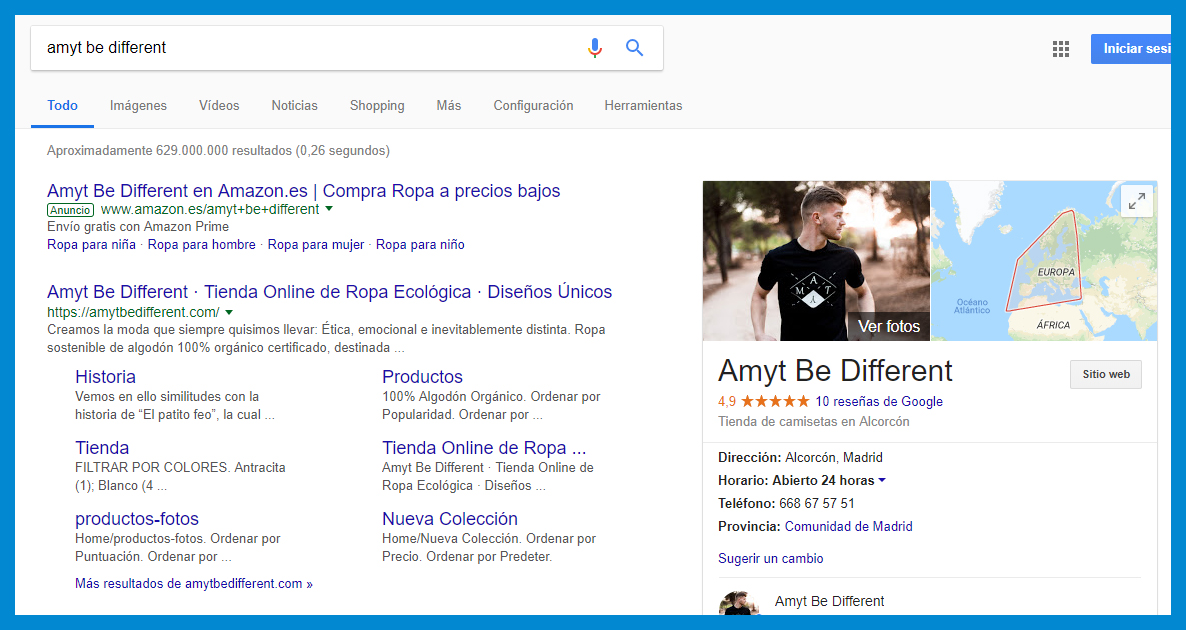1186x630 pixels.
Task: Click the small Amyt Be Different profile thumbnail
Action: [739, 603]
